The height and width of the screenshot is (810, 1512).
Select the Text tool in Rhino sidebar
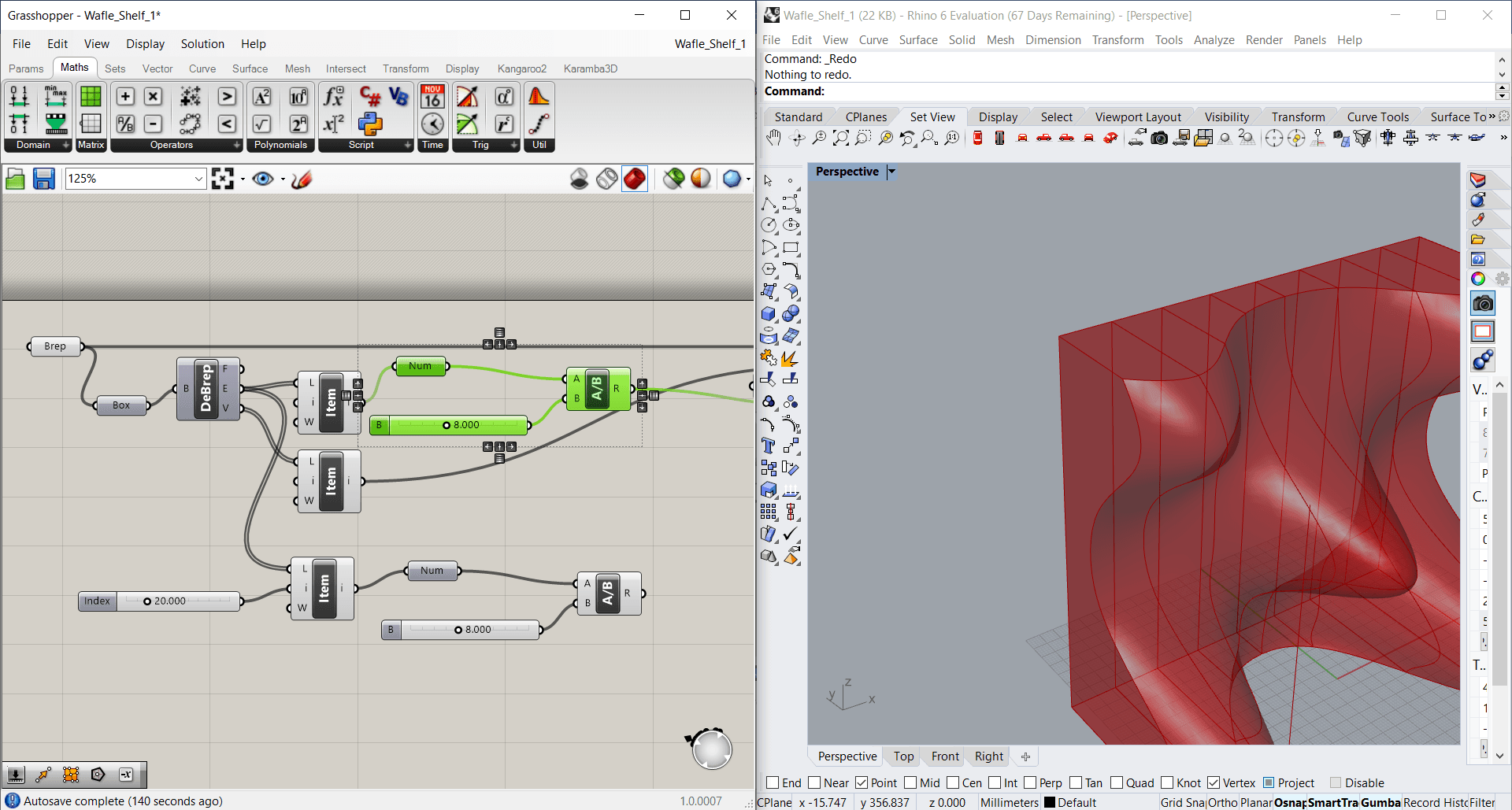click(769, 446)
